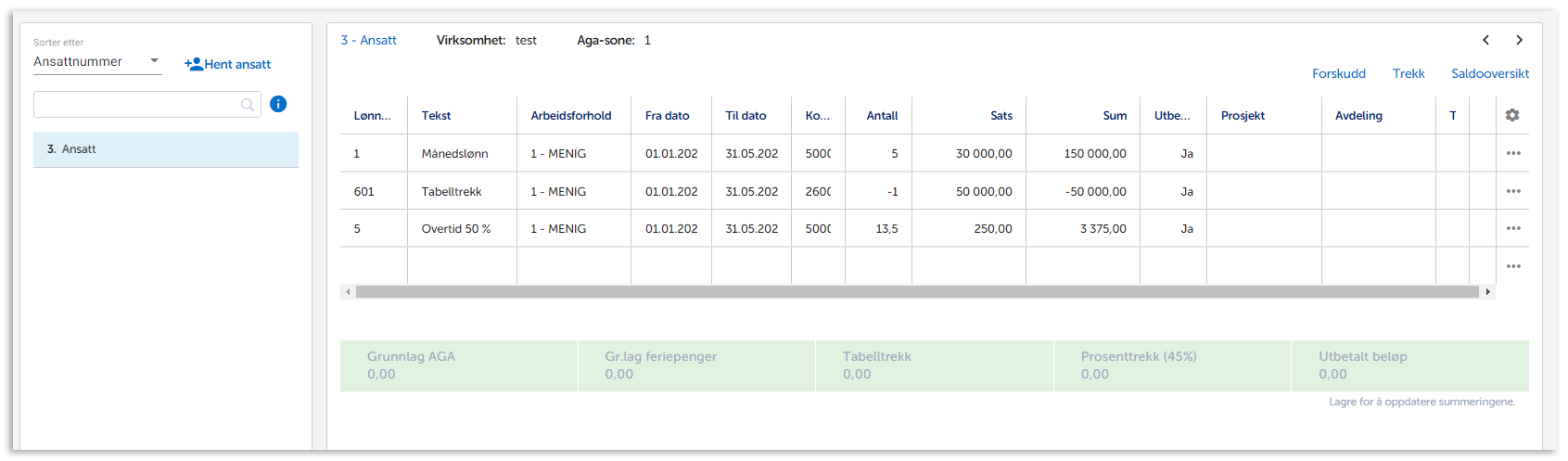This screenshot has height=461, width=1568.
Task: Open row menu for Tabelltrekk line
Action: pyautogui.click(x=1513, y=191)
